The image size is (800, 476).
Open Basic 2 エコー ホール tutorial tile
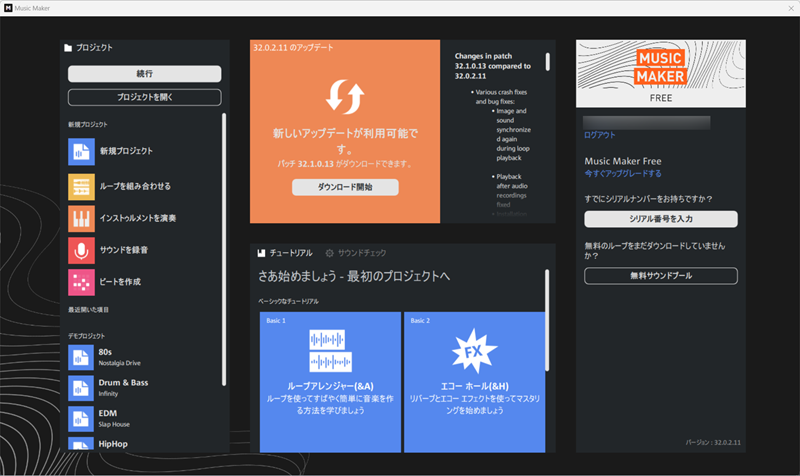click(x=474, y=382)
